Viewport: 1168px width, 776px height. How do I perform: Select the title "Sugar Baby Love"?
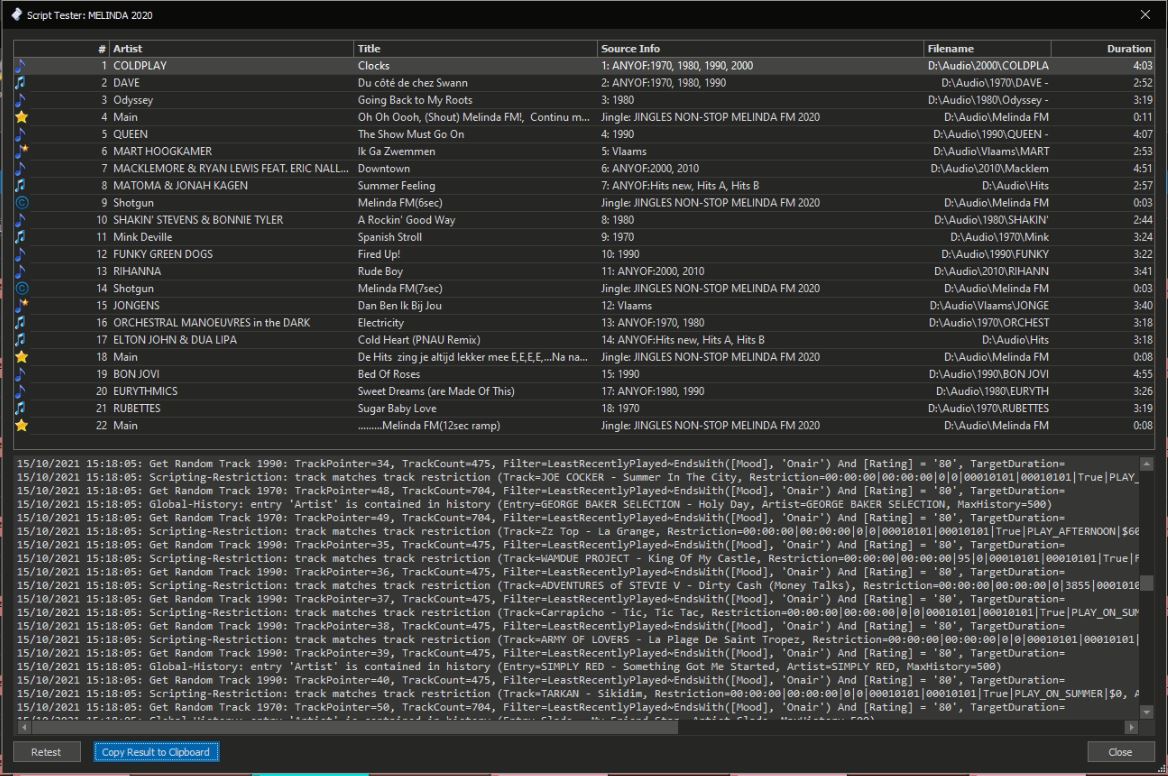click(397, 408)
